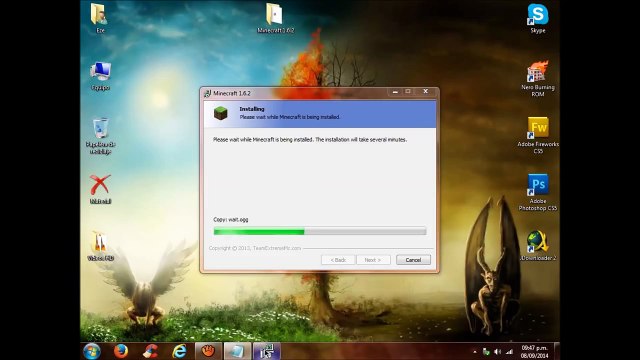The height and width of the screenshot is (360, 640).
Task: Launch the JDownloader 2 shortcut
Action: click(538, 246)
